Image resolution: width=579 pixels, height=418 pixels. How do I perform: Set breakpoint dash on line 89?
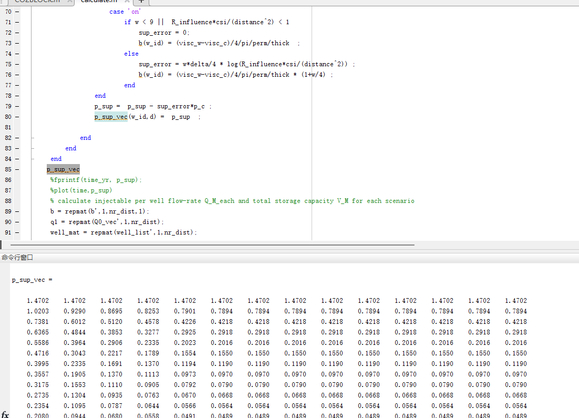[x=17, y=212]
